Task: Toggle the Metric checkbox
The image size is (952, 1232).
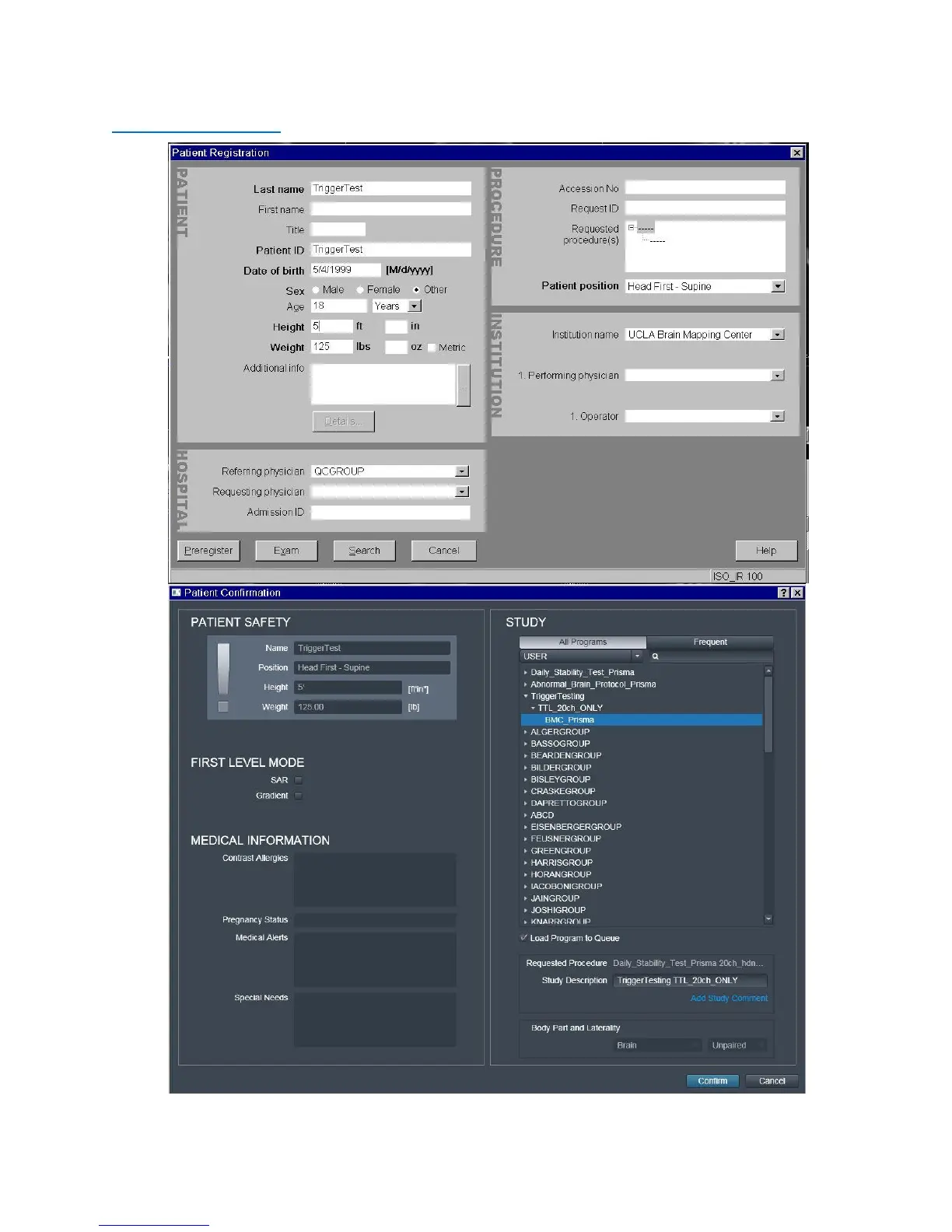Action: (x=432, y=348)
